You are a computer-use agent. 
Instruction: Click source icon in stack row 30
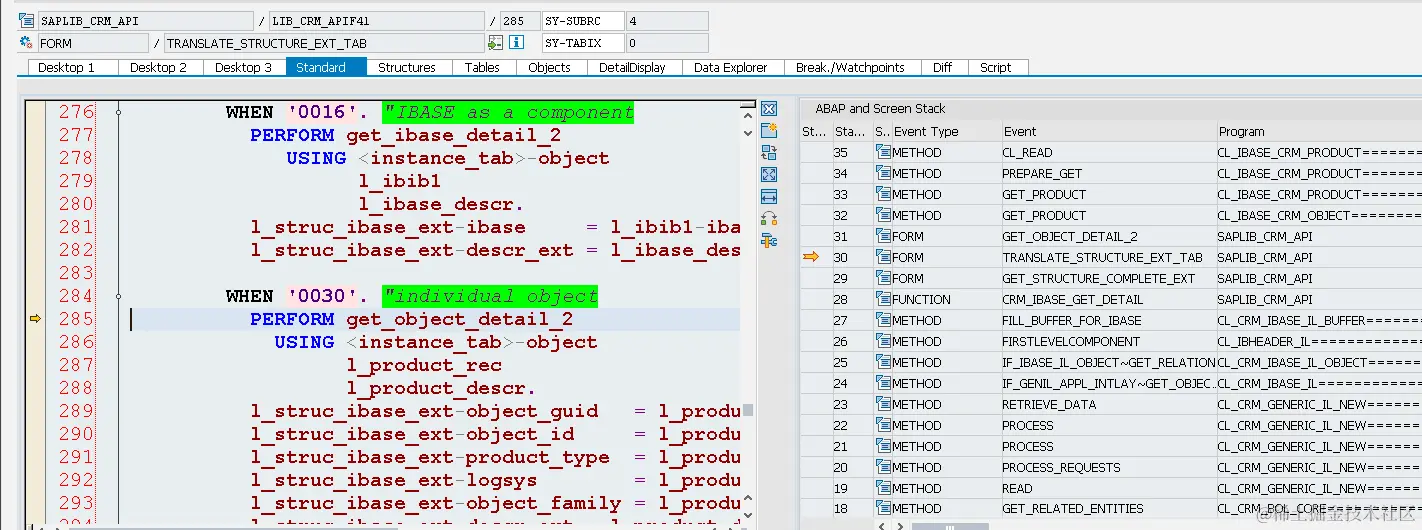882,258
